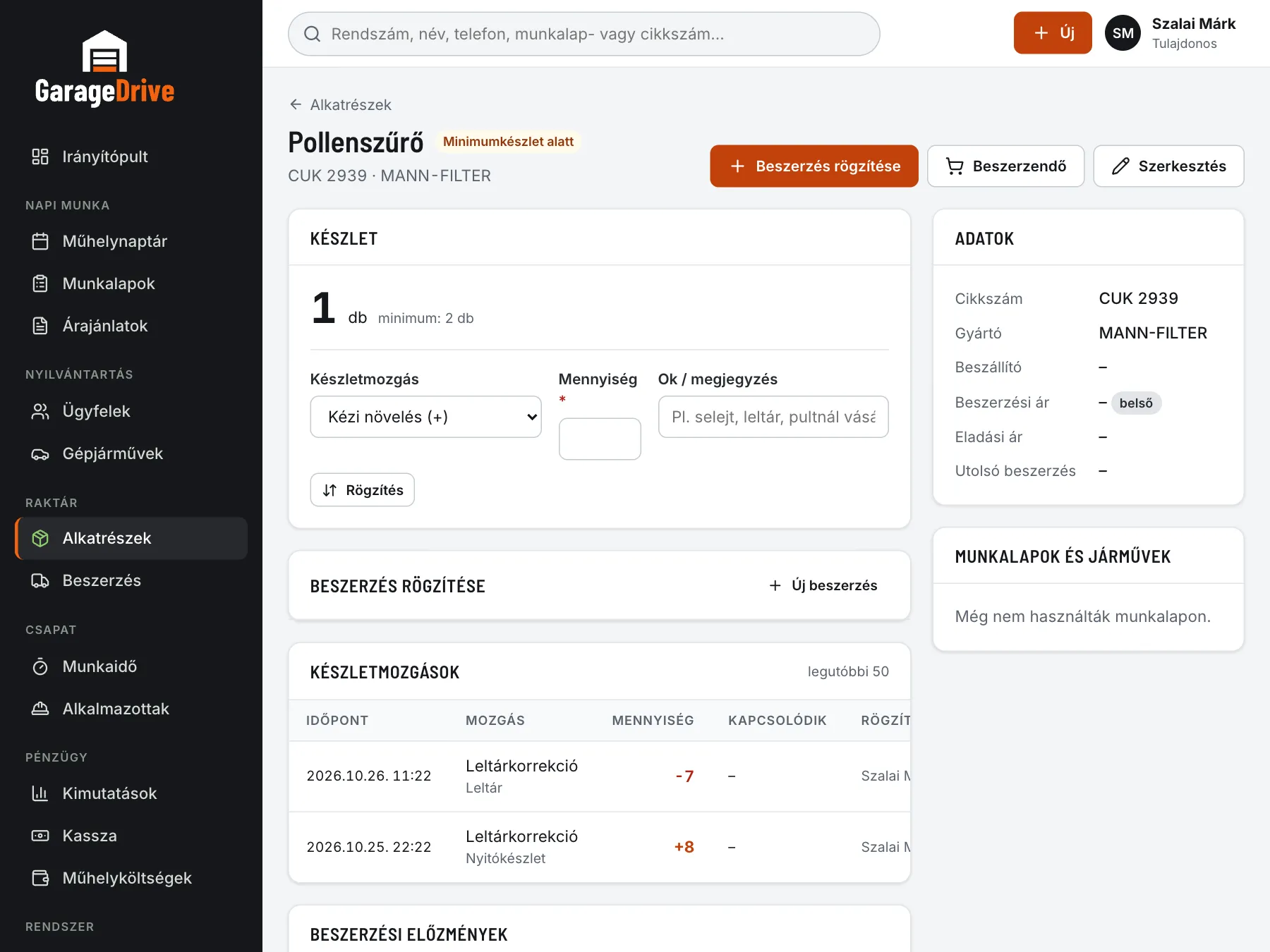Click the orange Új button
This screenshot has height=952, width=1270.
[1053, 32]
